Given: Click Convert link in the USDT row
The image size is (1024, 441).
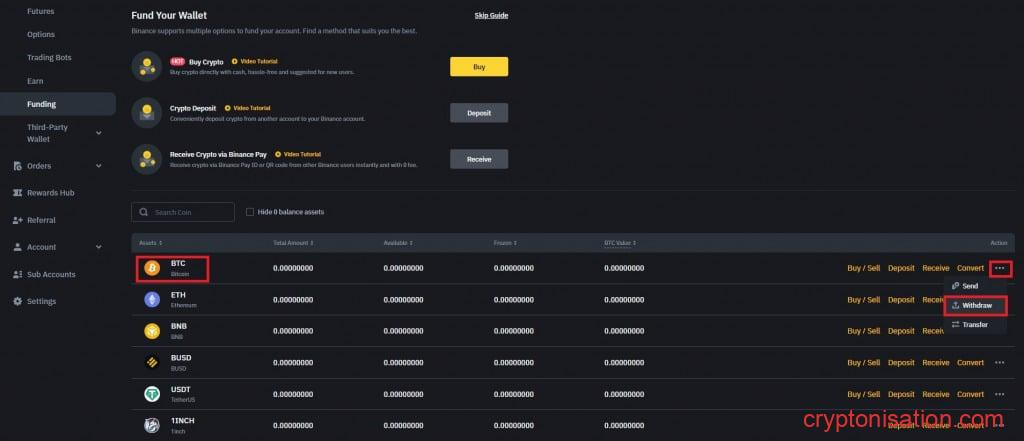Looking at the screenshot, I should (970, 394).
